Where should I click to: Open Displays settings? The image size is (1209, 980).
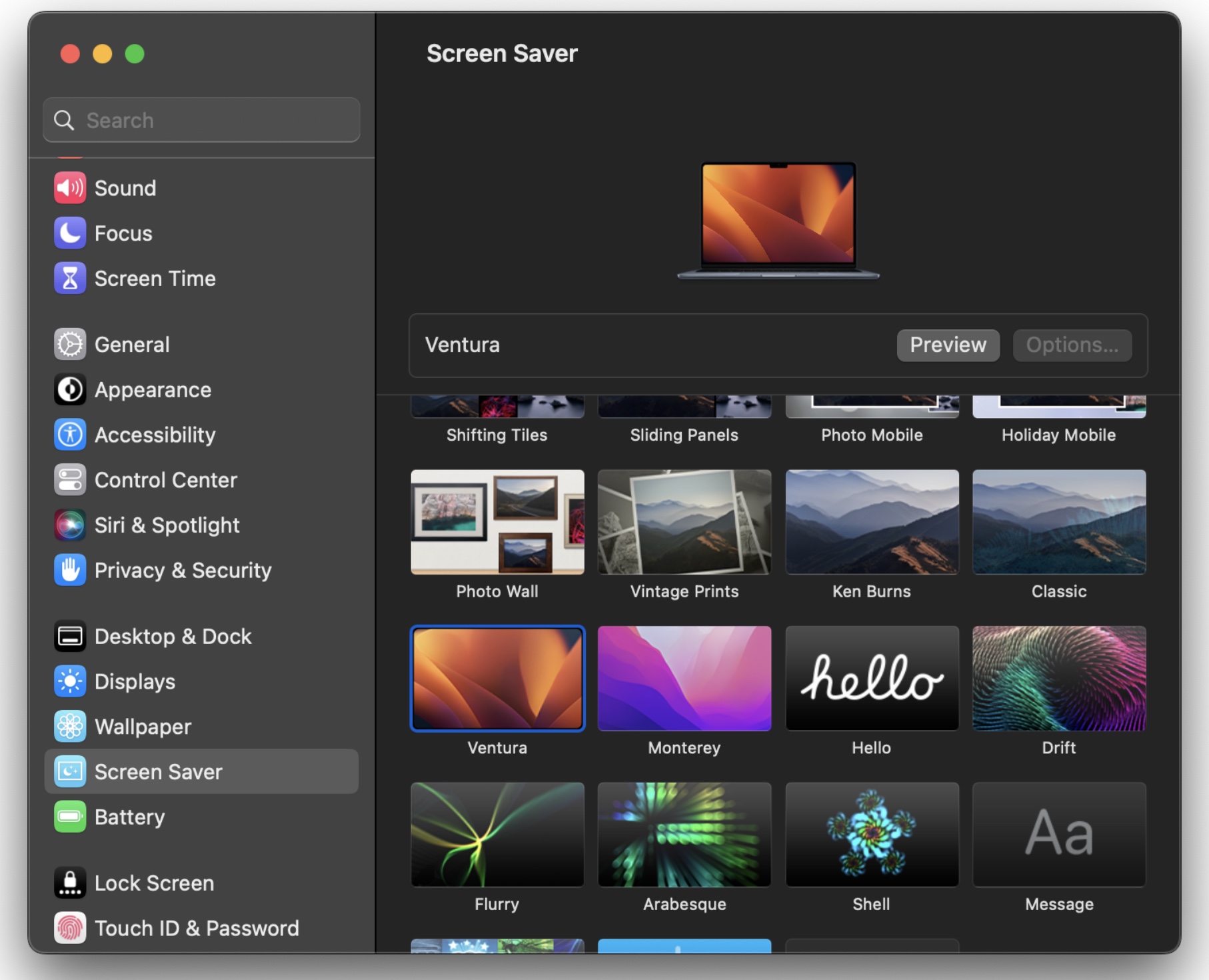click(201, 681)
